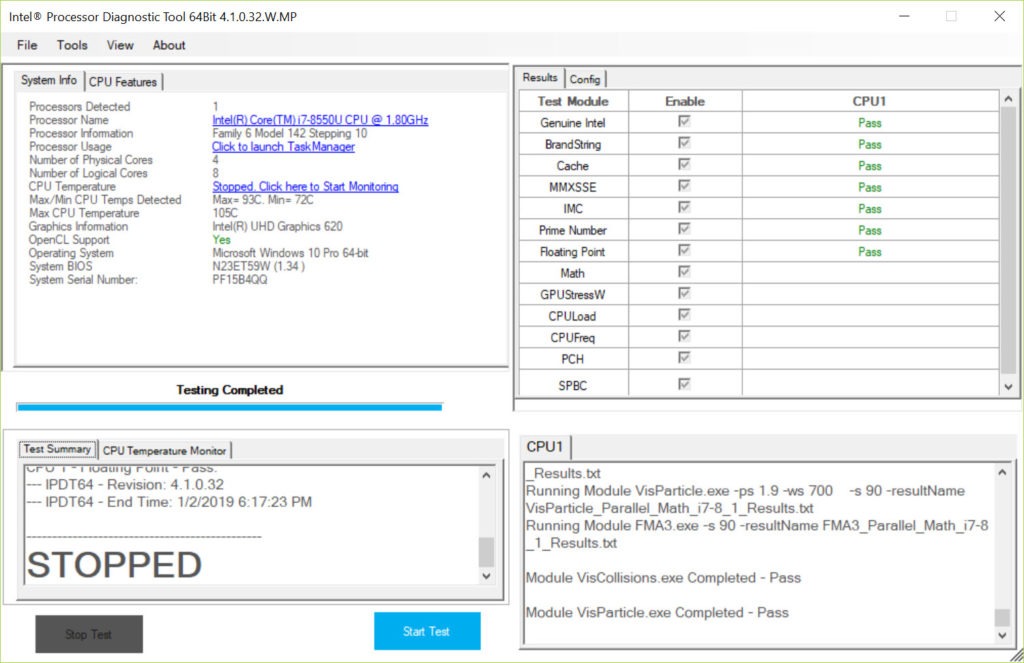Click the CPU1 output scroll up arrow
Viewport: 1024px width, 663px height.
[x=1002, y=472]
